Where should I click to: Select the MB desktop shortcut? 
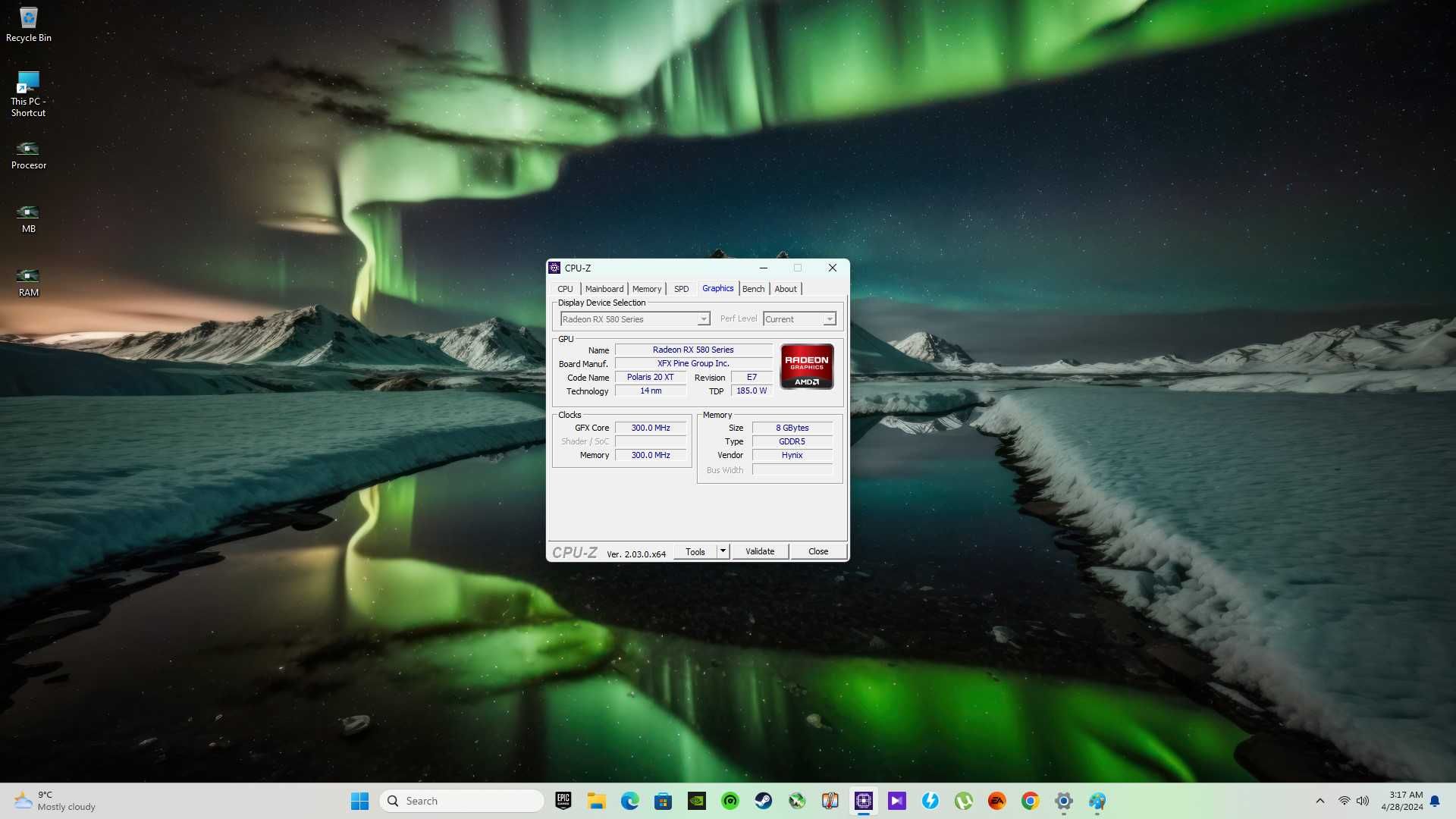pyautogui.click(x=28, y=219)
